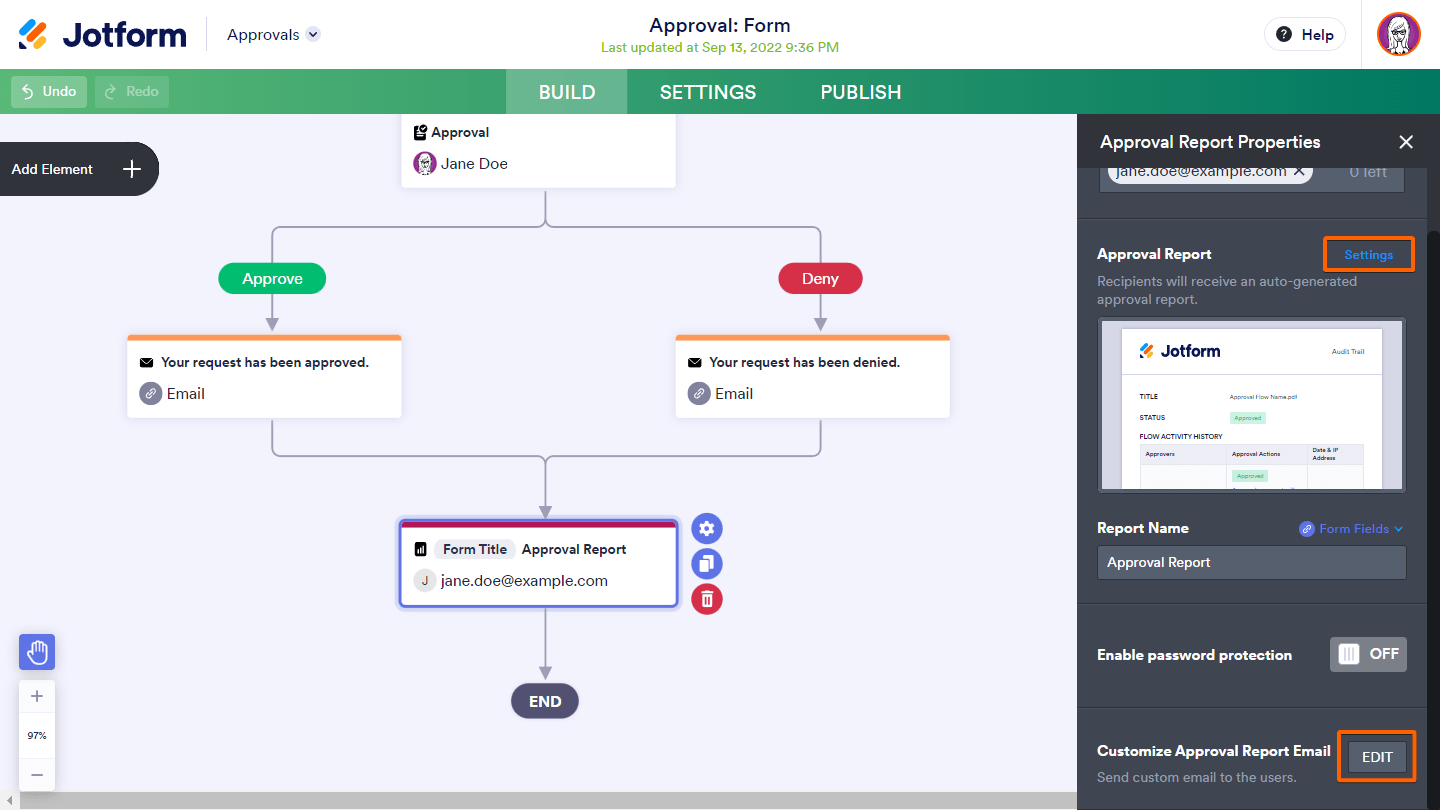Open settings gear for Approval Report element
1440x810 pixels.
click(x=707, y=529)
